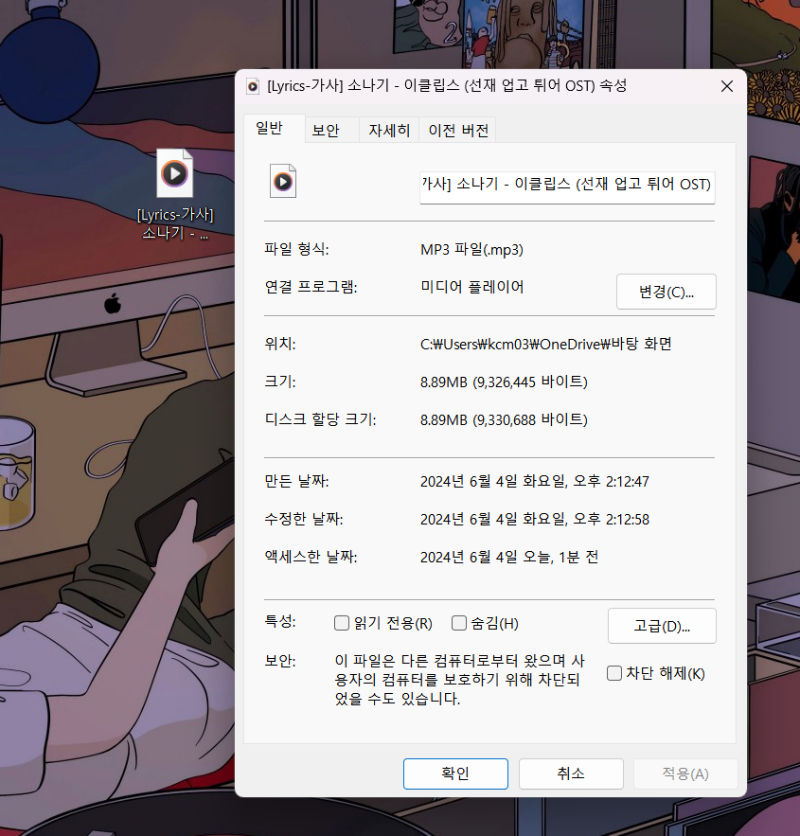Click the disk size value 9,330,688 바이트
The width and height of the screenshot is (800, 836).
pos(503,420)
